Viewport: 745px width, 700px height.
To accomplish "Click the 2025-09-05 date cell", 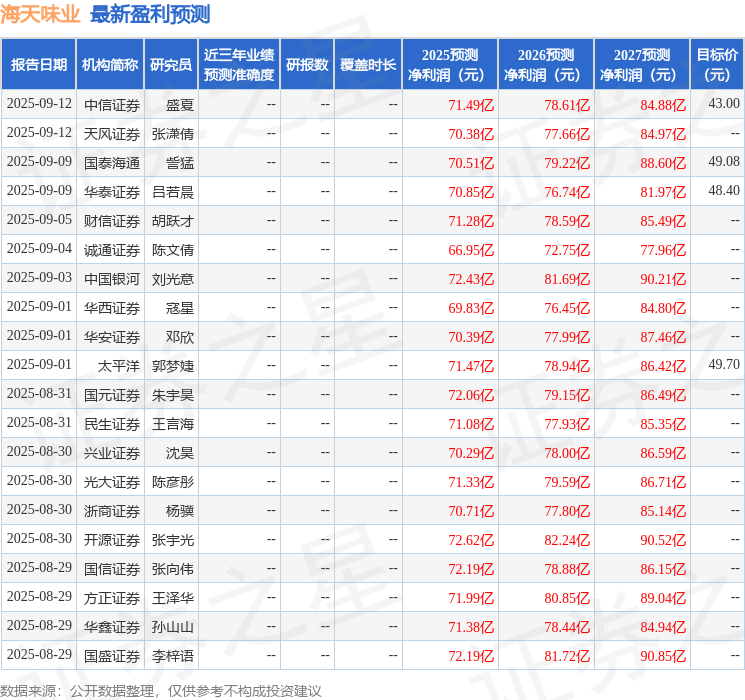I will (39, 220).
